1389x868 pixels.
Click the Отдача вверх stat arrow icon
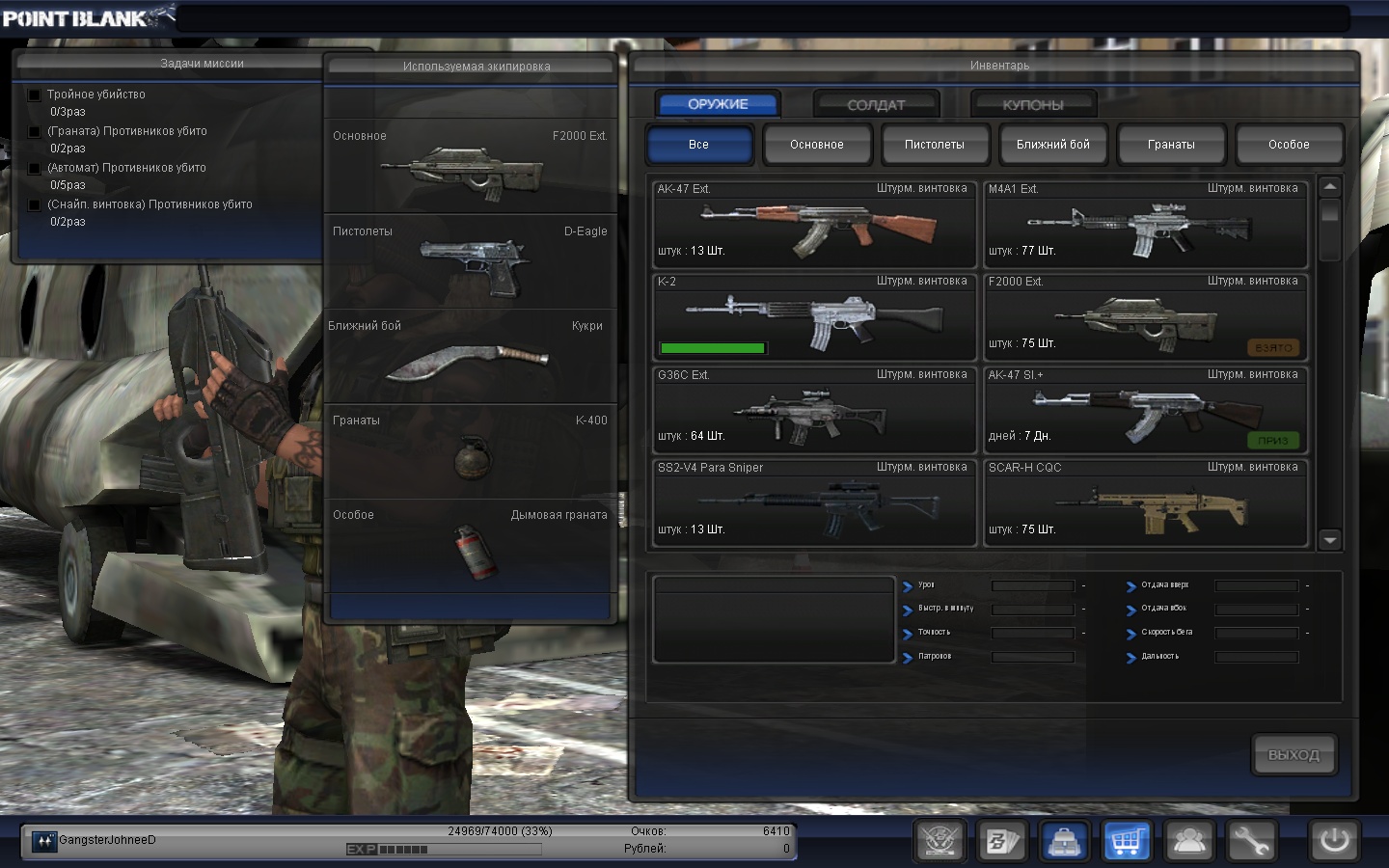[1131, 585]
